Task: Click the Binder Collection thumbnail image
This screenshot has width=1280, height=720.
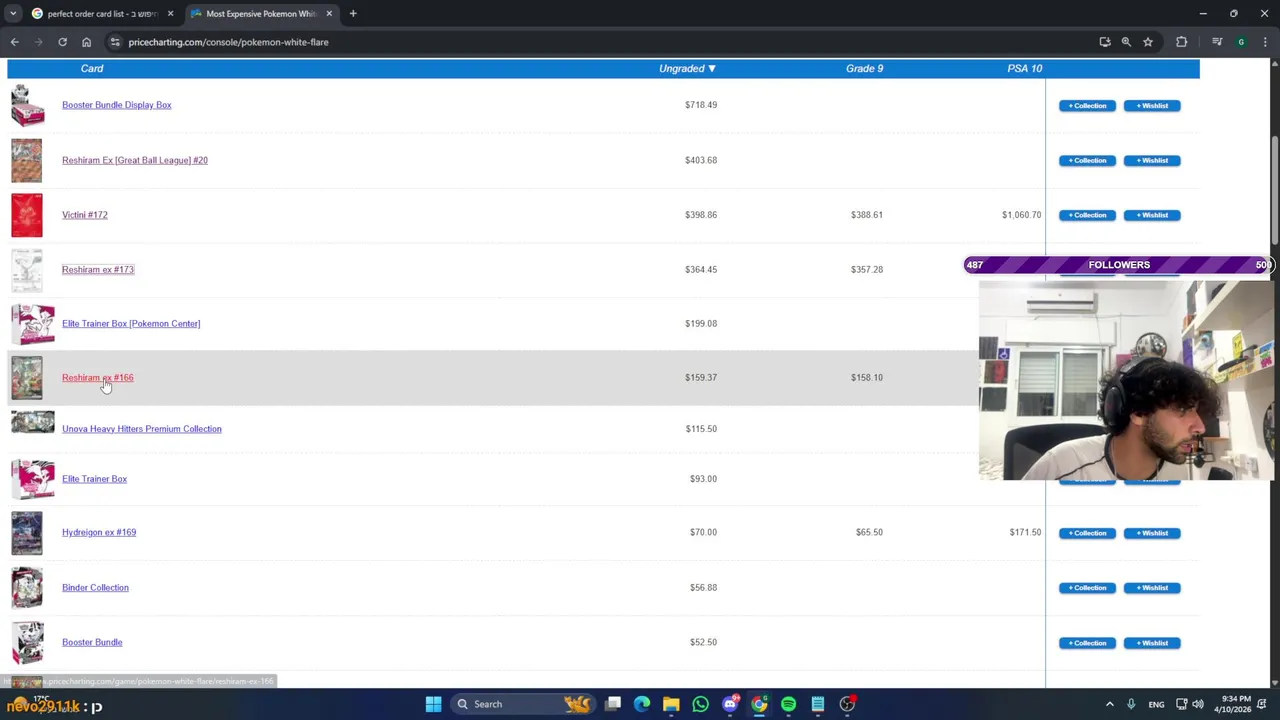Action: (27, 588)
